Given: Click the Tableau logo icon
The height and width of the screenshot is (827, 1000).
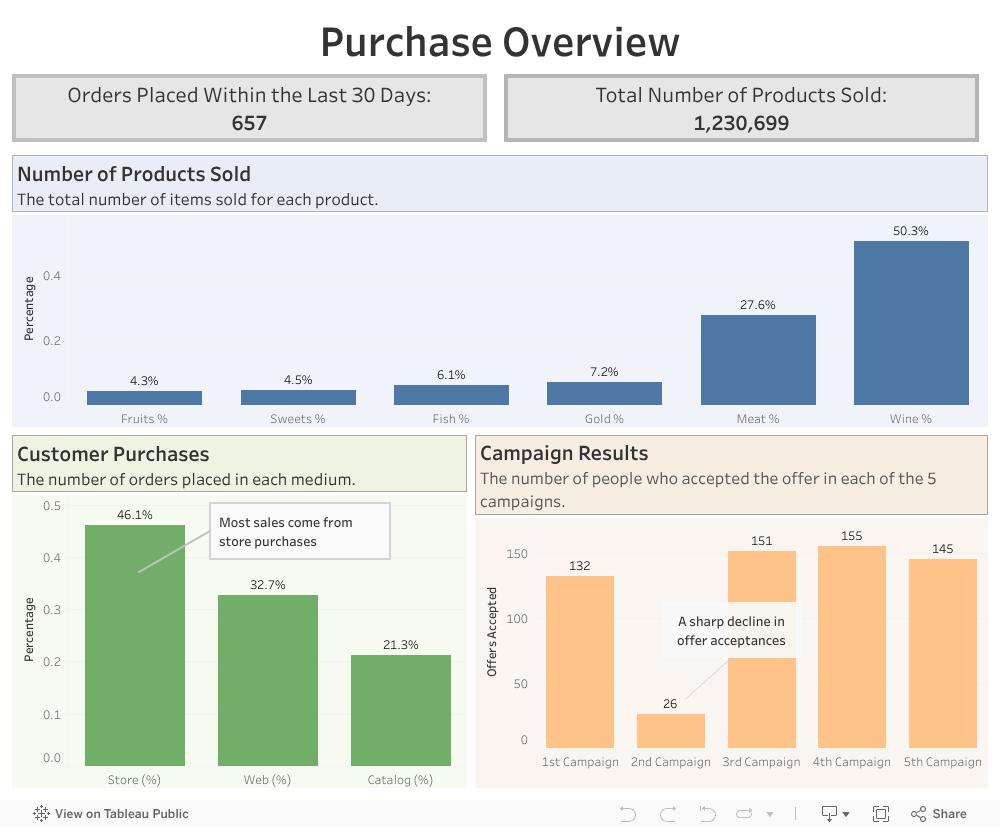Looking at the screenshot, I should pos(42,814).
